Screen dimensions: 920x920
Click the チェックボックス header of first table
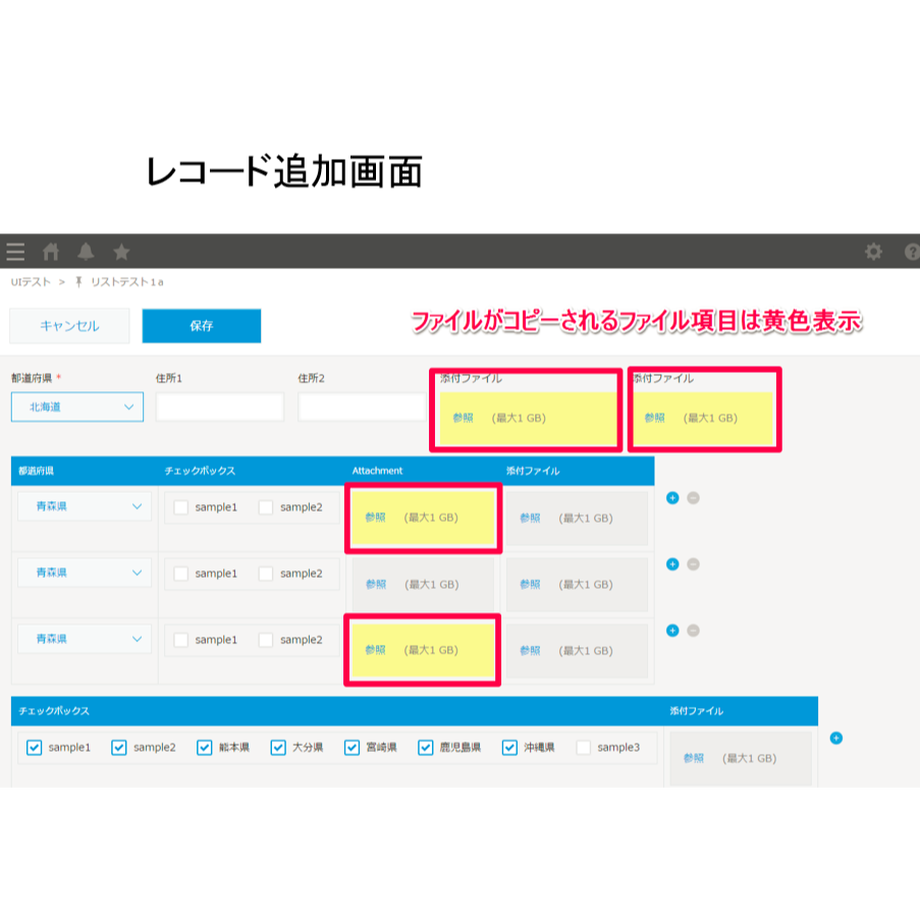point(200,471)
